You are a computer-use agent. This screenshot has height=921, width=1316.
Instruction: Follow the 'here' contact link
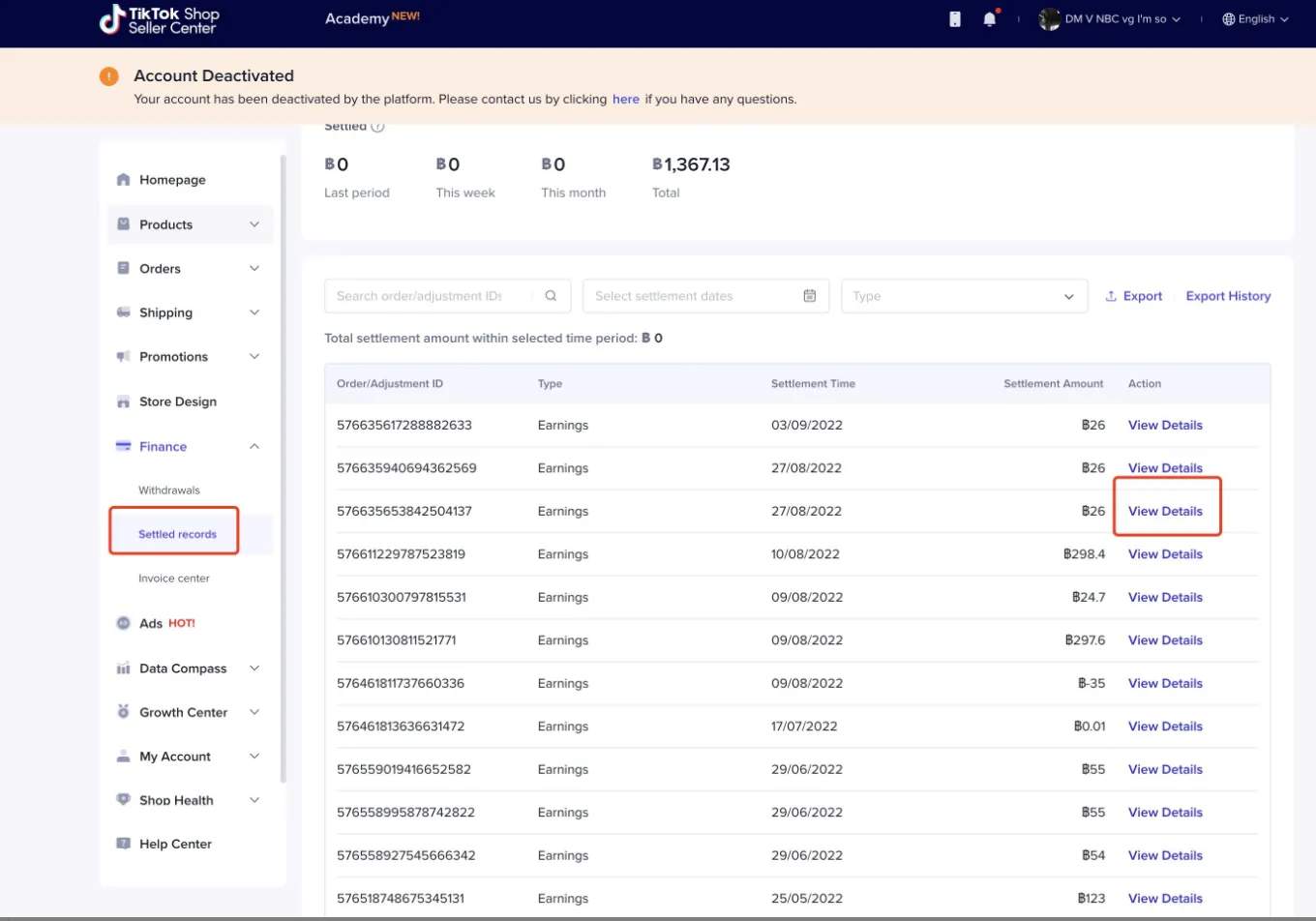[626, 99]
